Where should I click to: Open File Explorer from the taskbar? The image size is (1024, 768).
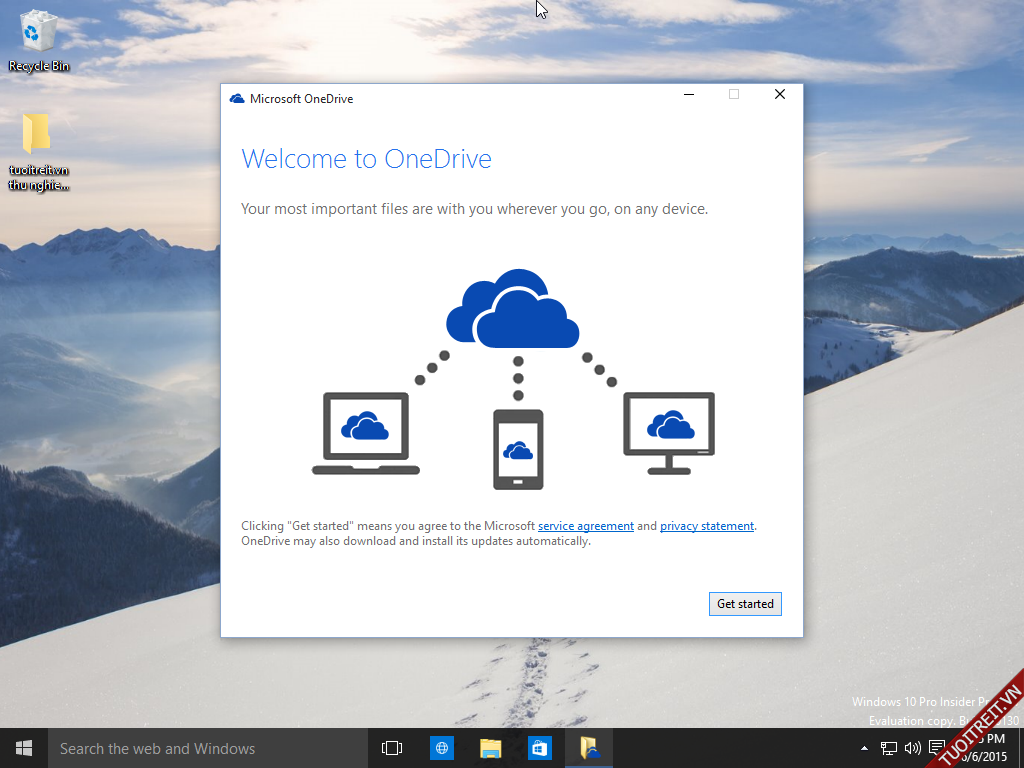coord(490,748)
